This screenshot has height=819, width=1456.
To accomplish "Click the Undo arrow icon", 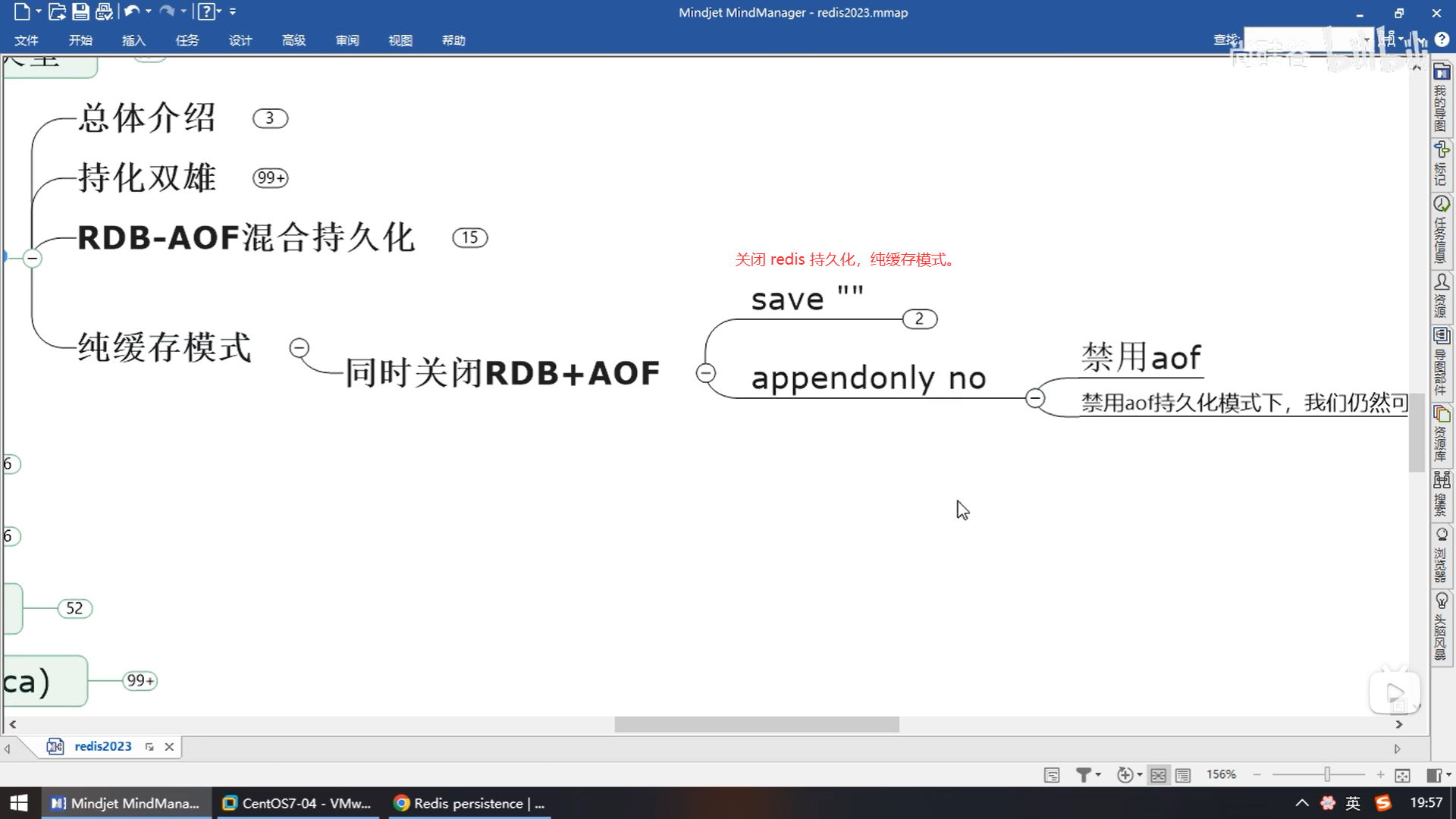I will (131, 11).
